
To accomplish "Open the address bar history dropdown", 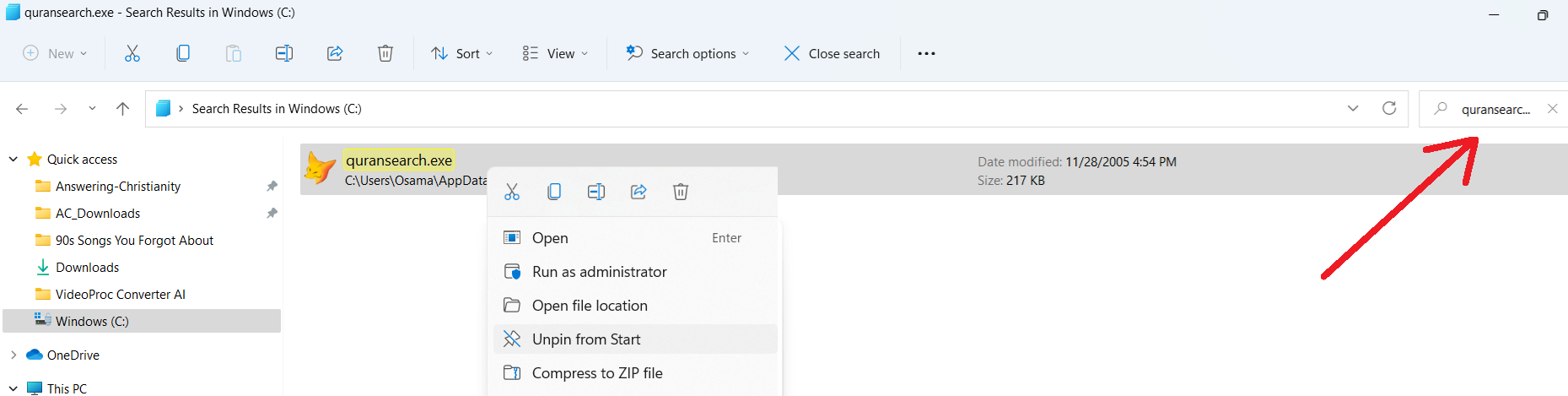I will 1353,109.
